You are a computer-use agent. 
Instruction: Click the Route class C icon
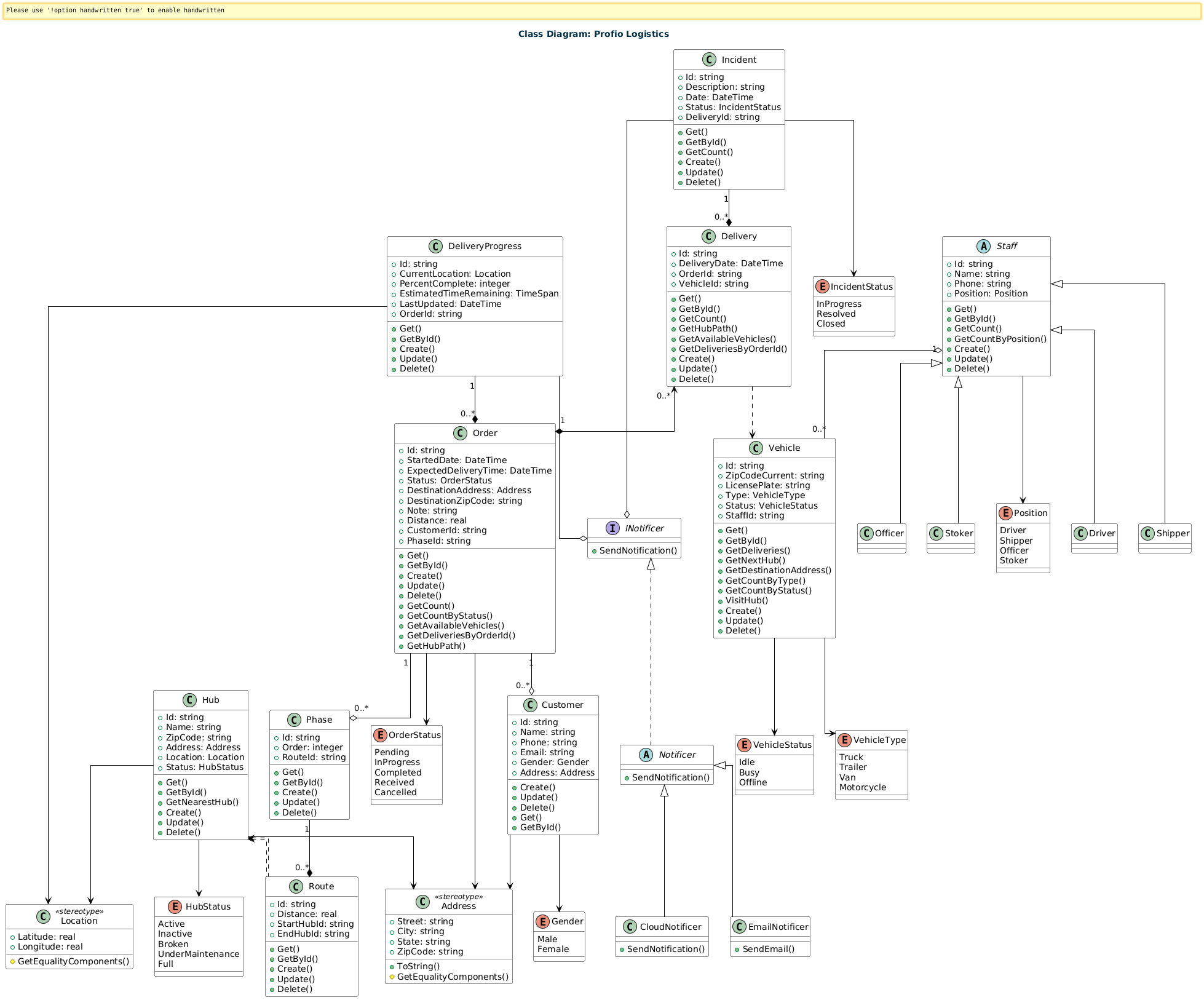click(x=296, y=886)
